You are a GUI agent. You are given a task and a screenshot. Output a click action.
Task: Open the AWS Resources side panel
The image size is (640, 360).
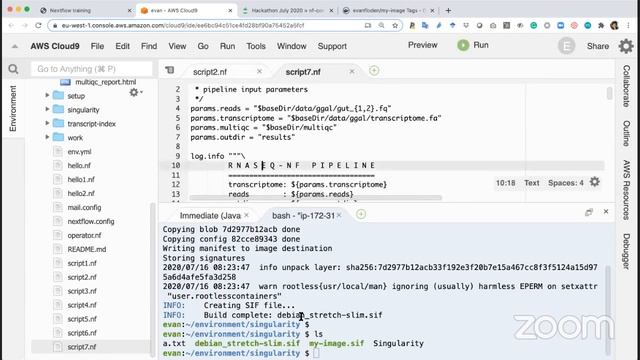pos(627,190)
